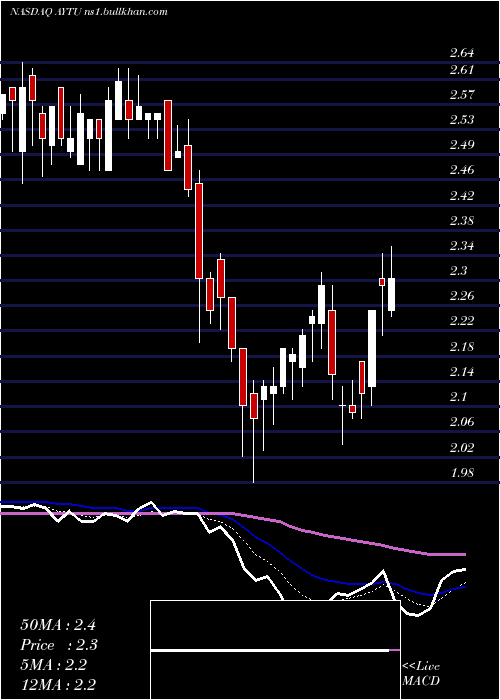
Task: Click the 2.14 price axis label
Action: click(462, 371)
